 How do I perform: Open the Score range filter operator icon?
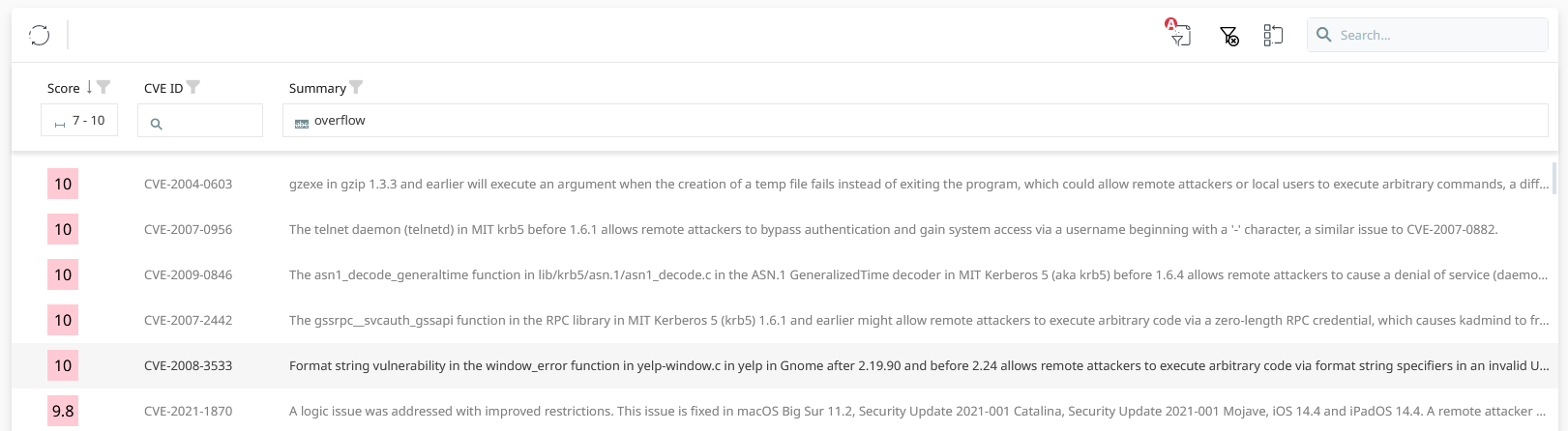pyautogui.click(x=60, y=123)
